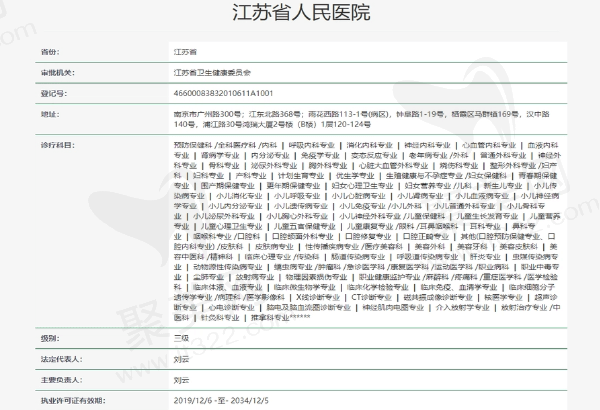Viewport: 600px width, 410px height.
Task: Click 优生学专业 specialty
Action: [x=355, y=176]
